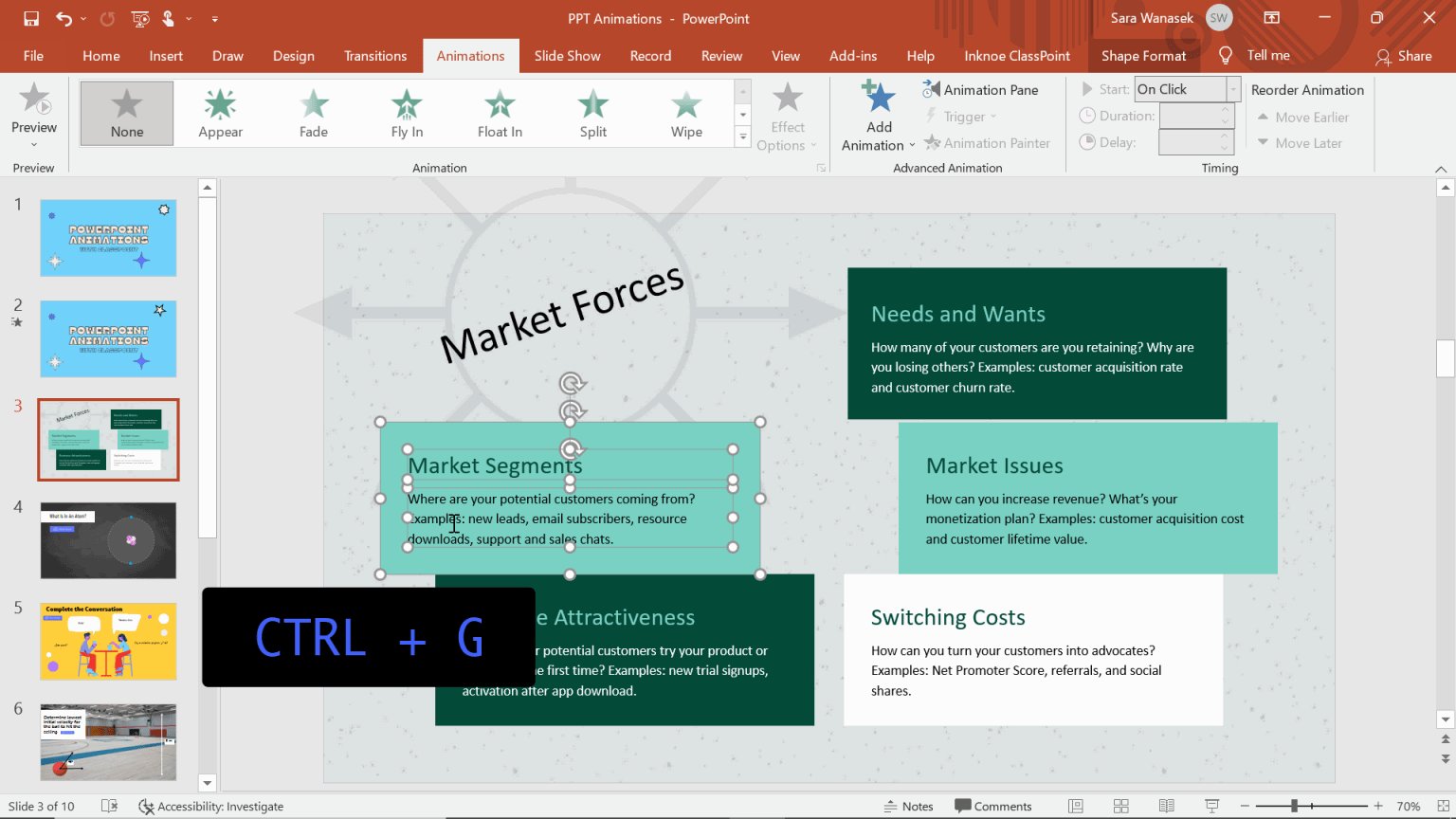Open the Slide Show ribbon tab
The image size is (1456, 819).
point(567,56)
